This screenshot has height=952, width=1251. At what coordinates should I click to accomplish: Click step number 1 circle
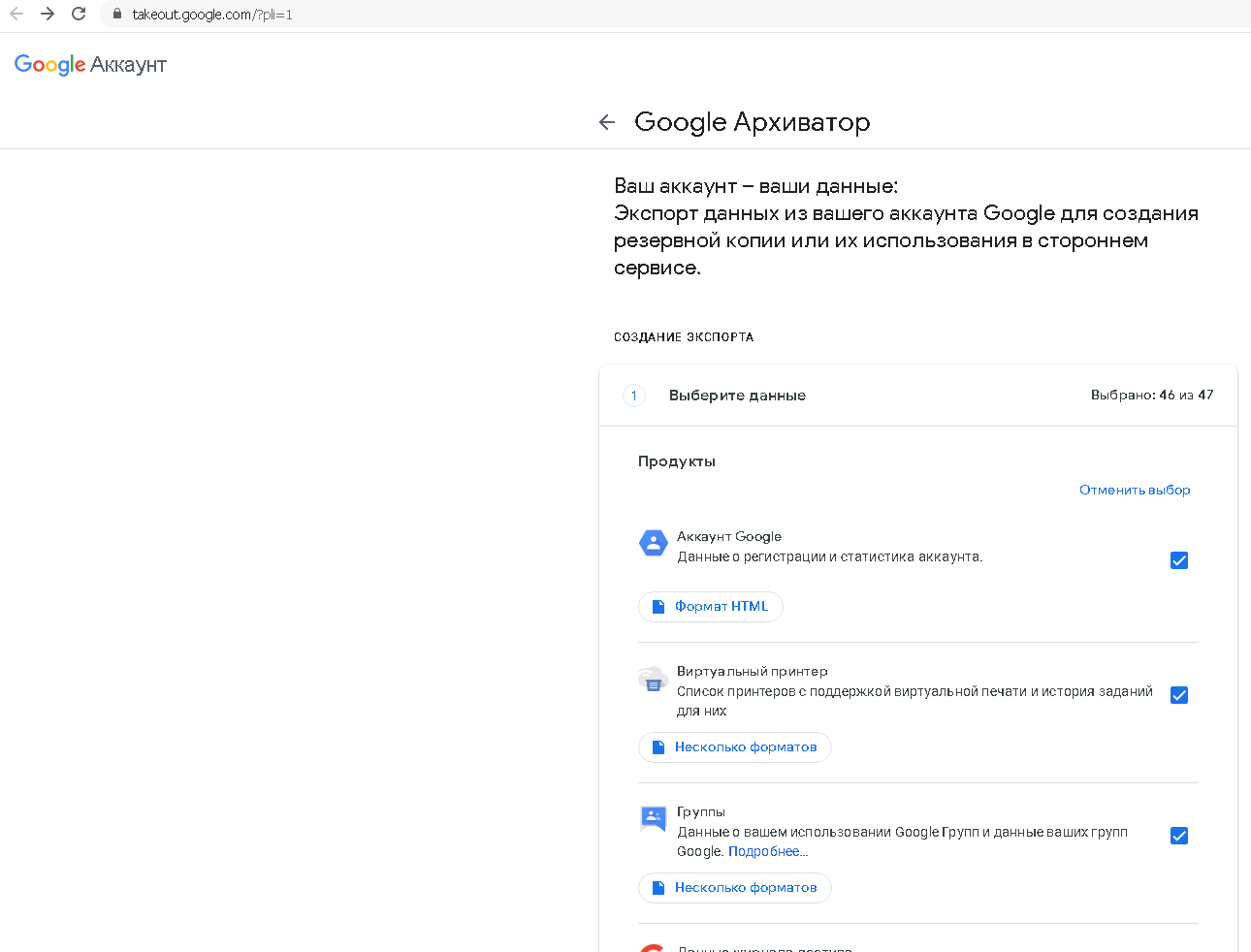tap(634, 396)
